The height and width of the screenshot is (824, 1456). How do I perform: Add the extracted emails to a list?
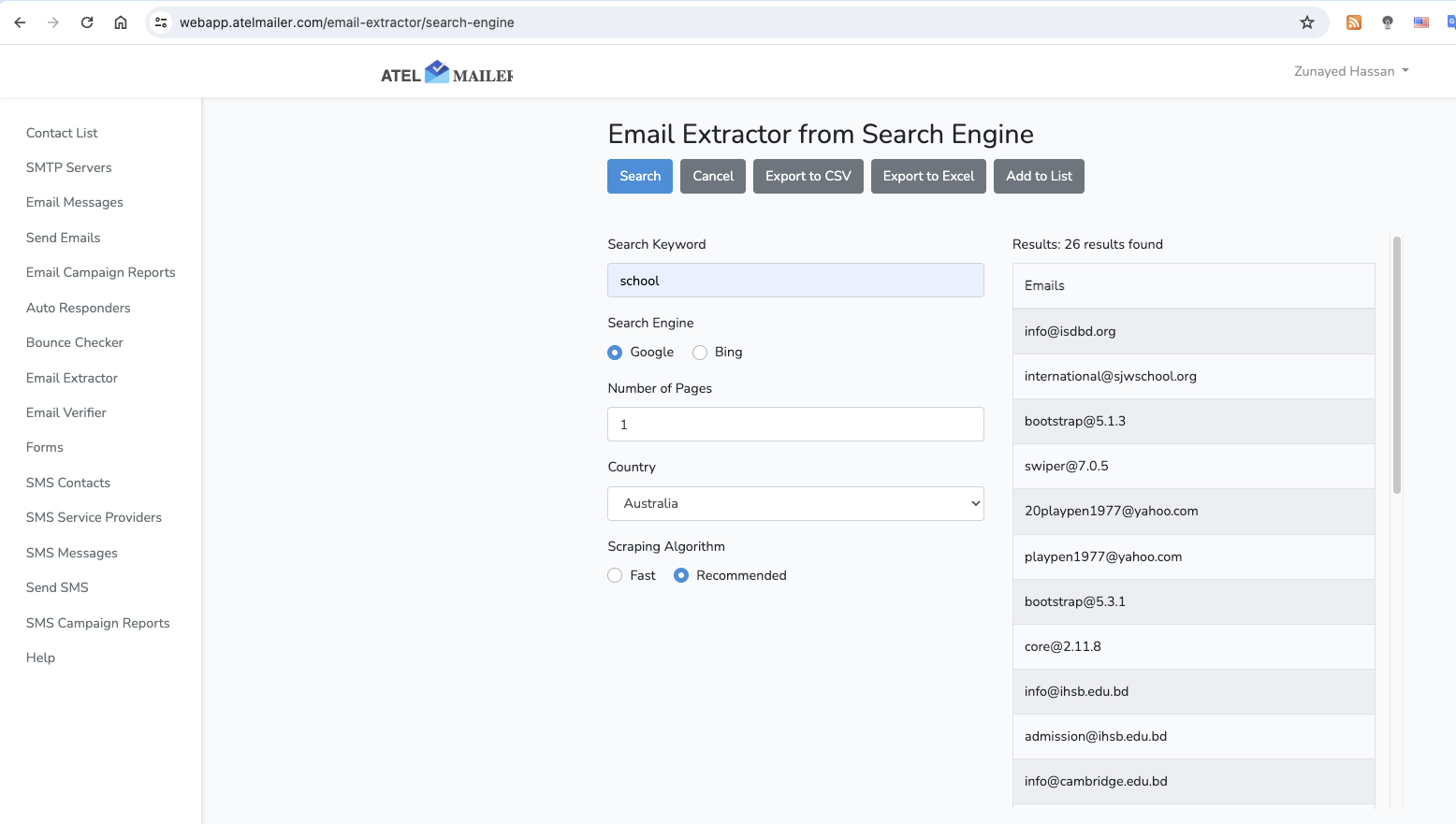click(x=1039, y=176)
